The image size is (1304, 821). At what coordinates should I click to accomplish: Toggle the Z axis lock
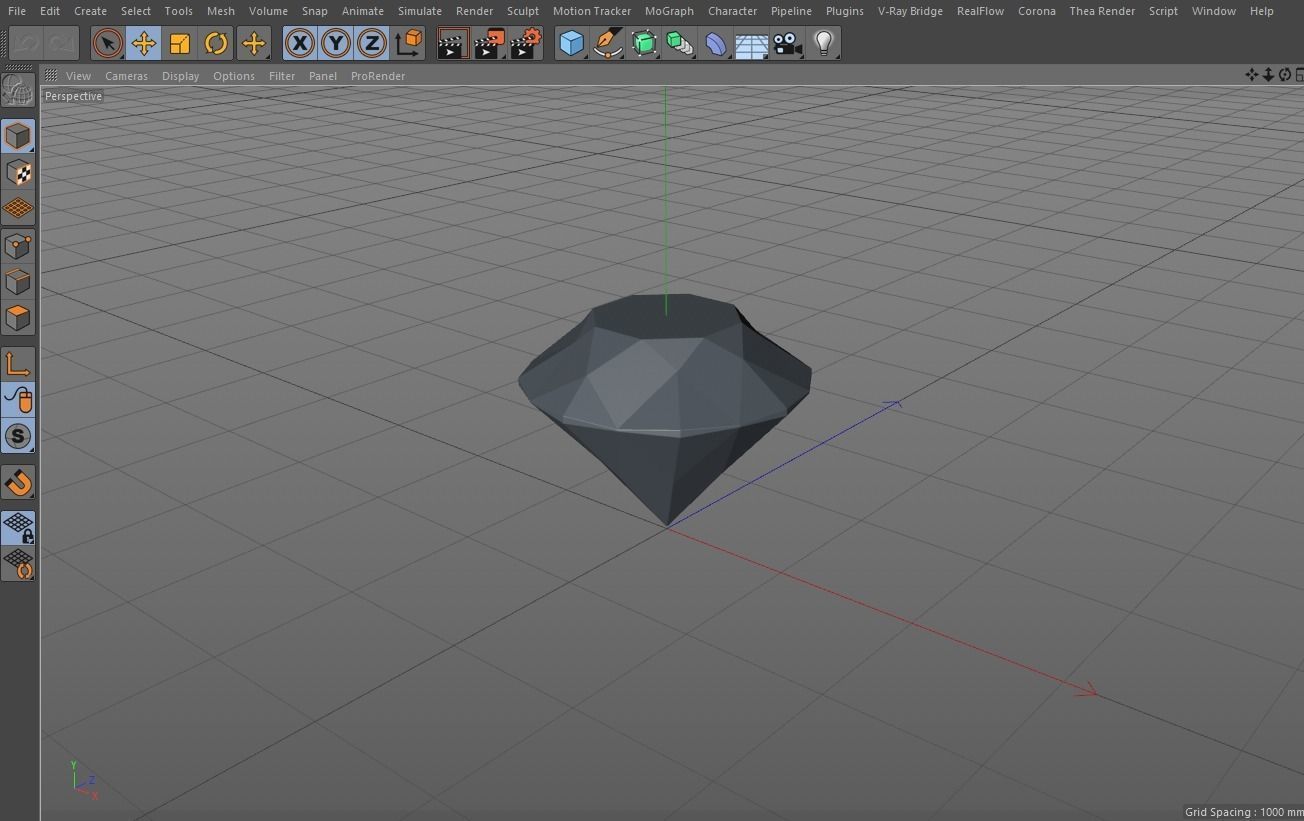(x=372, y=44)
